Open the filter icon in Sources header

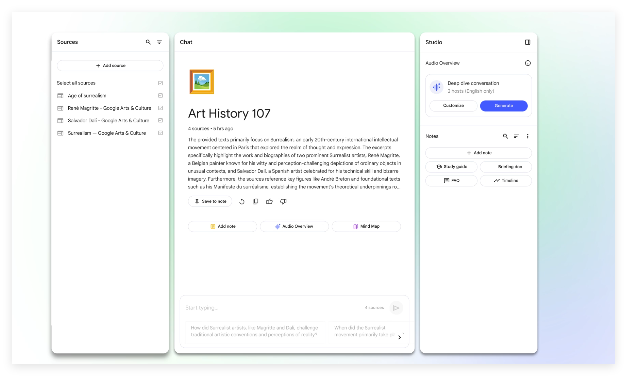click(x=159, y=42)
